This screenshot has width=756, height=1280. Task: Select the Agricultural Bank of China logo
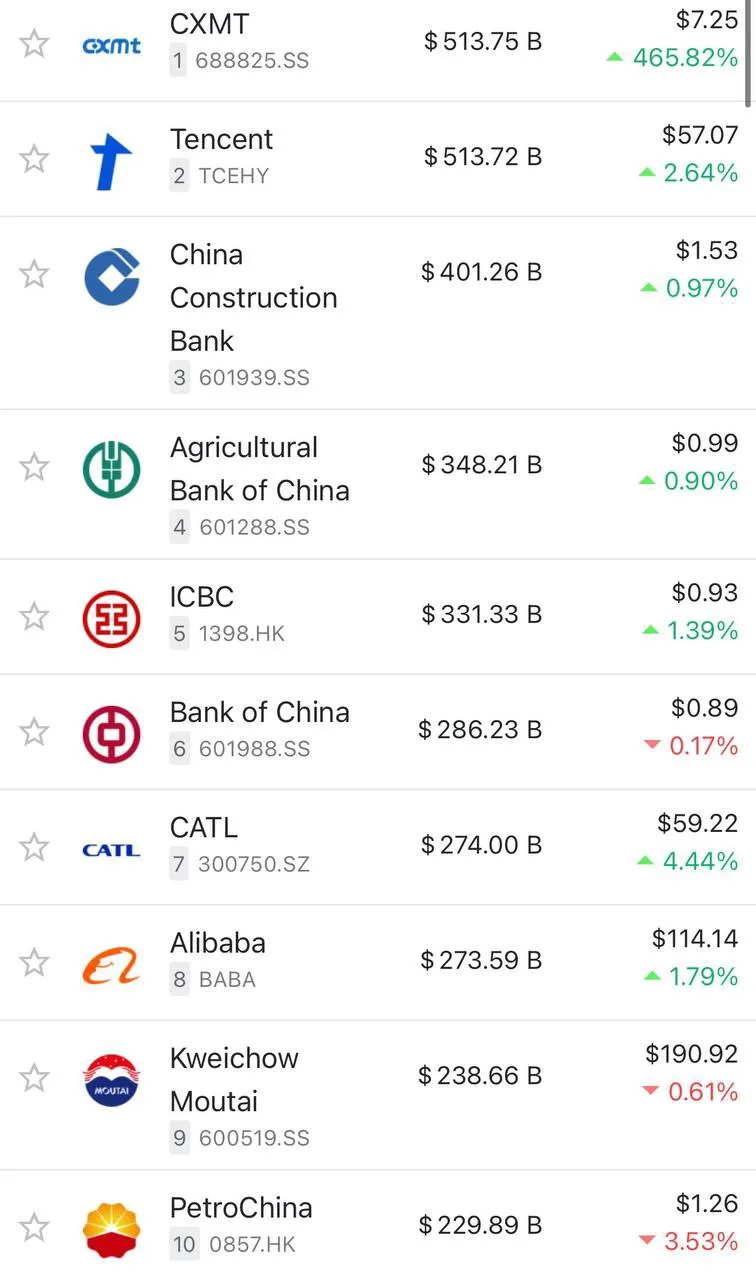pos(111,469)
